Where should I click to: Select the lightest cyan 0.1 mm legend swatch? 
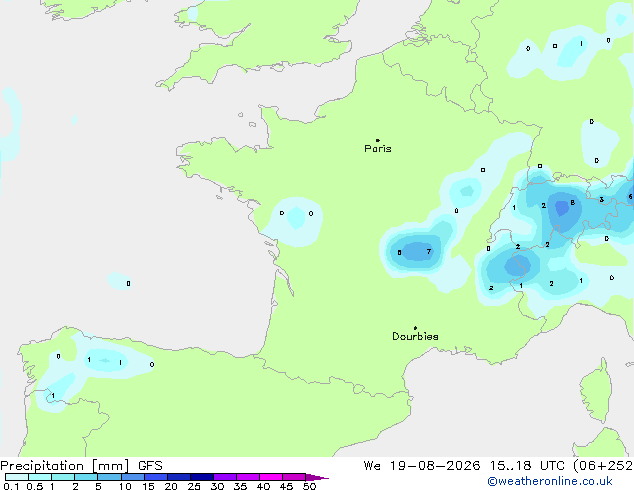point(17,477)
